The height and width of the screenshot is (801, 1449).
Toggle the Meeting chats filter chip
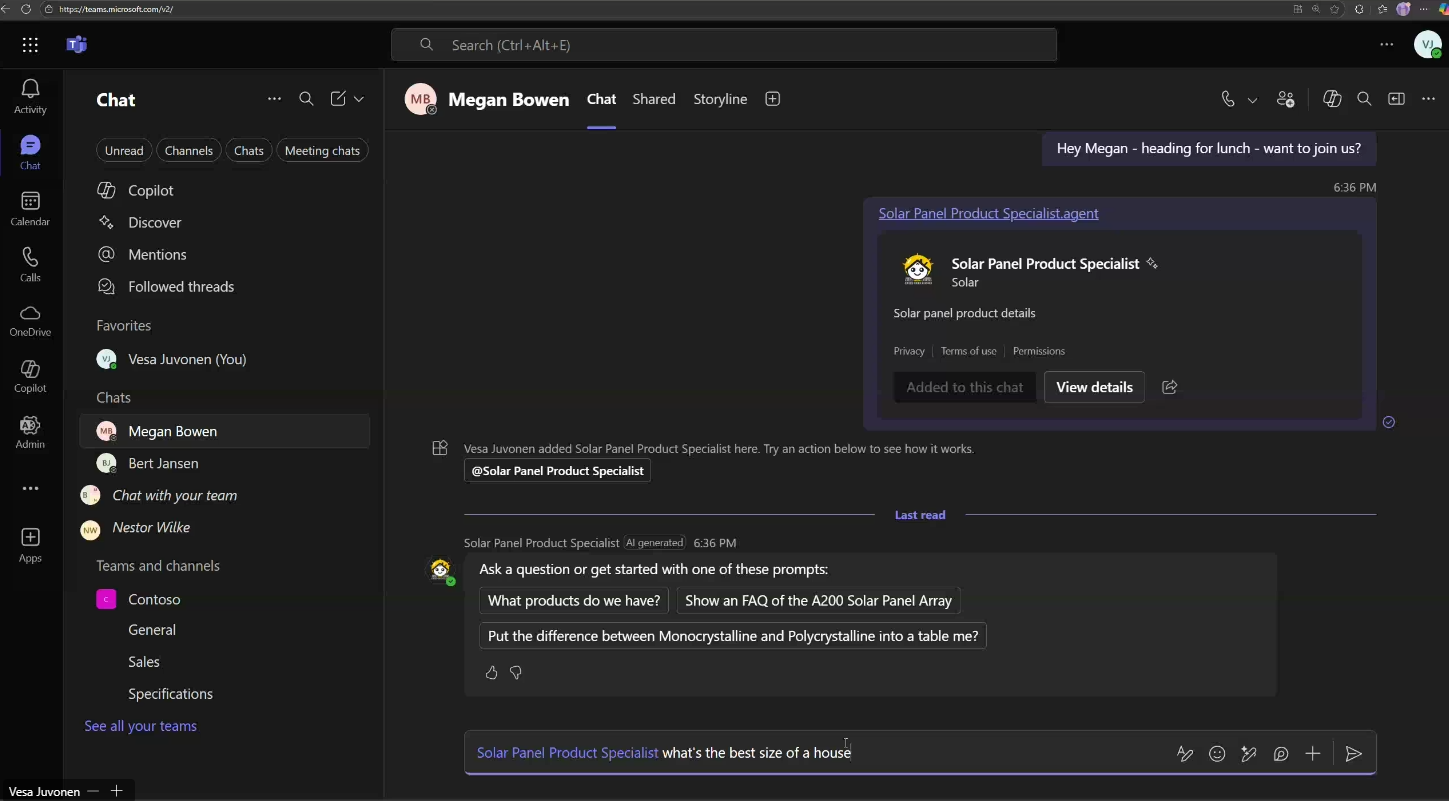pos(322,151)
